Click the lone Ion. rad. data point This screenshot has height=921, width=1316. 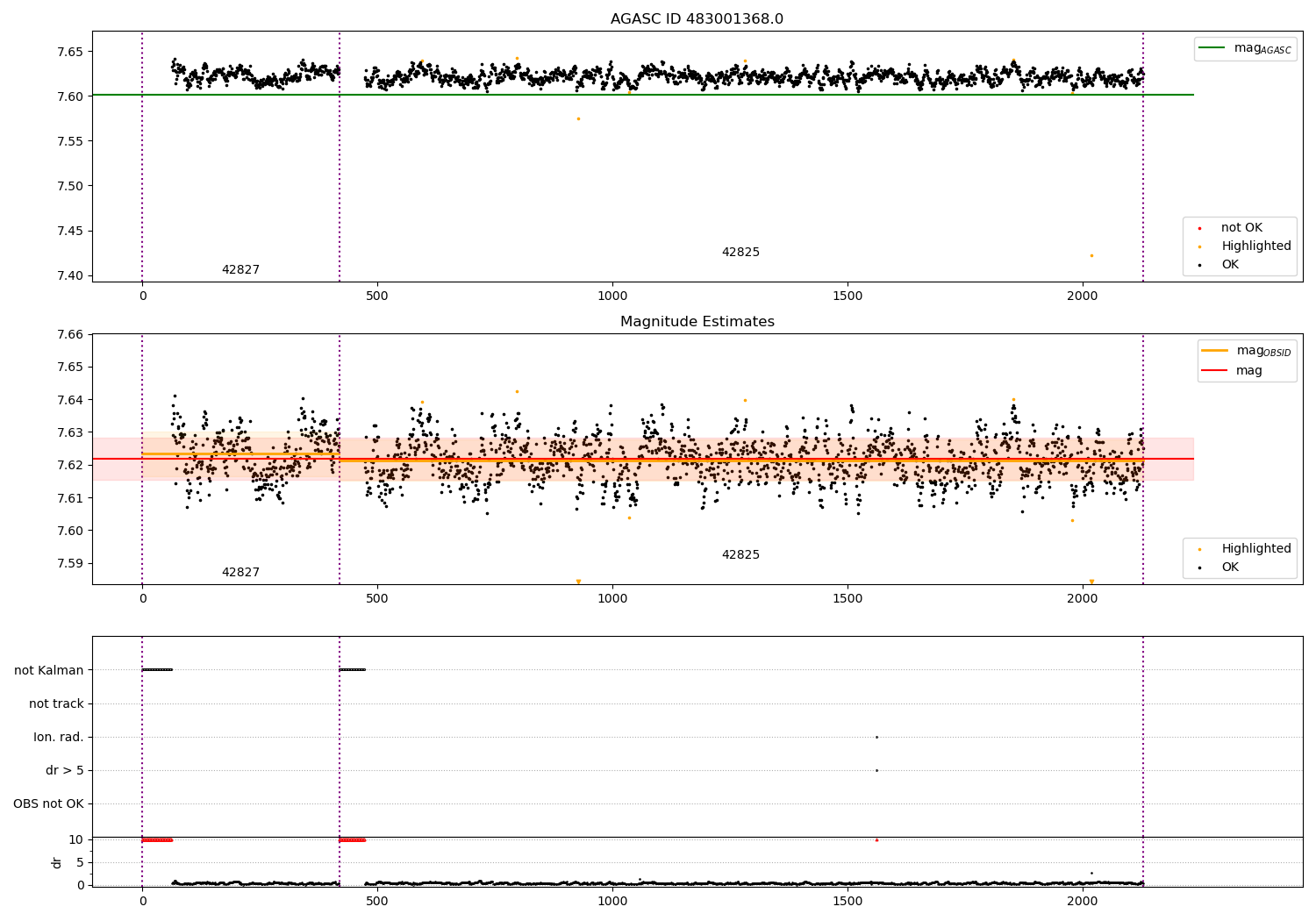876,737
